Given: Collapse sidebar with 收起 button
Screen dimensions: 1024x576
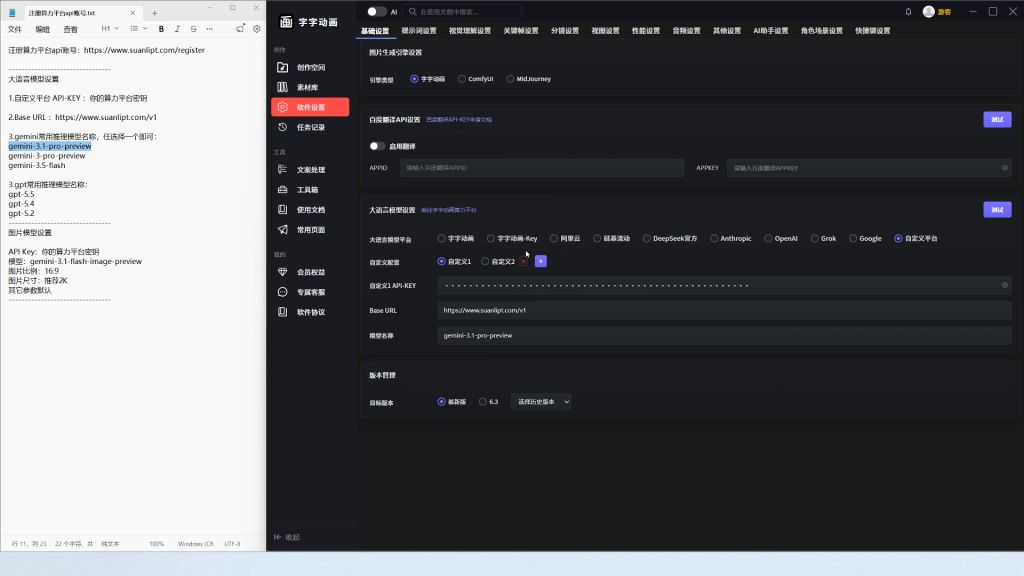Looking at the screenshot, I should click(287, 537).
